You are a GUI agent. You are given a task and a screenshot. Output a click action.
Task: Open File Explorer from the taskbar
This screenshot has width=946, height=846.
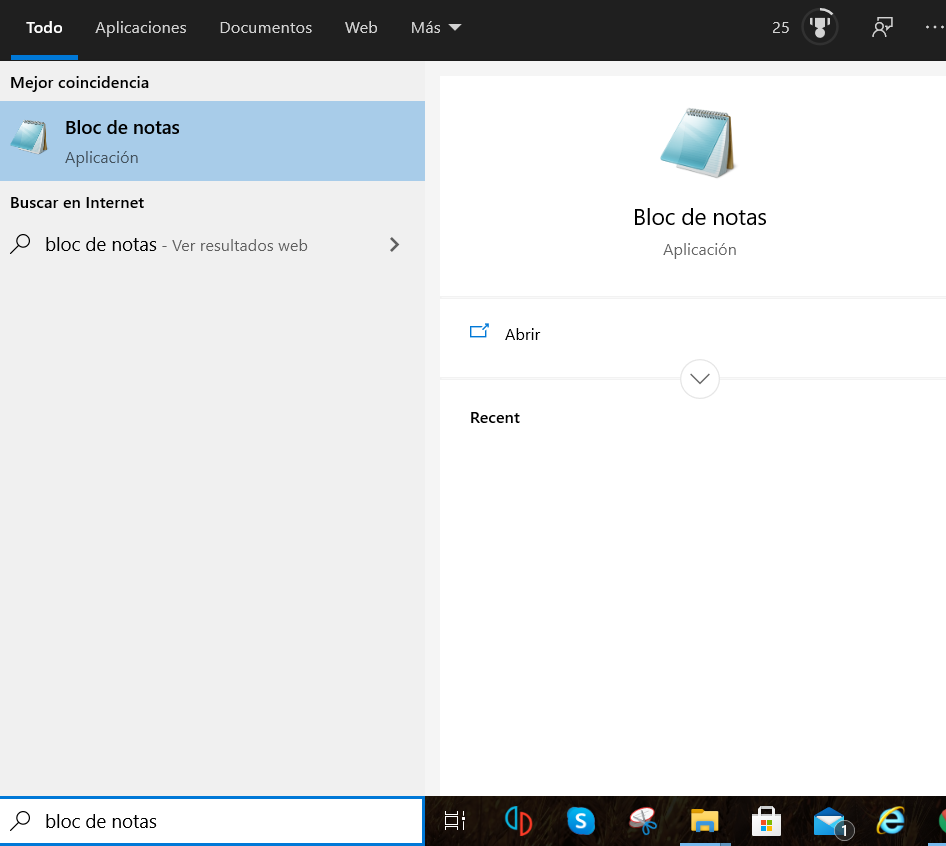(x=705, y=821)
